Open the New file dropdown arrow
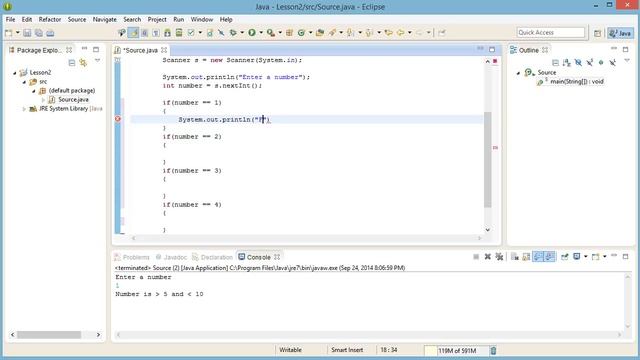Image resolution: width=640 pixels, height=360 pixels. (18, 33)
